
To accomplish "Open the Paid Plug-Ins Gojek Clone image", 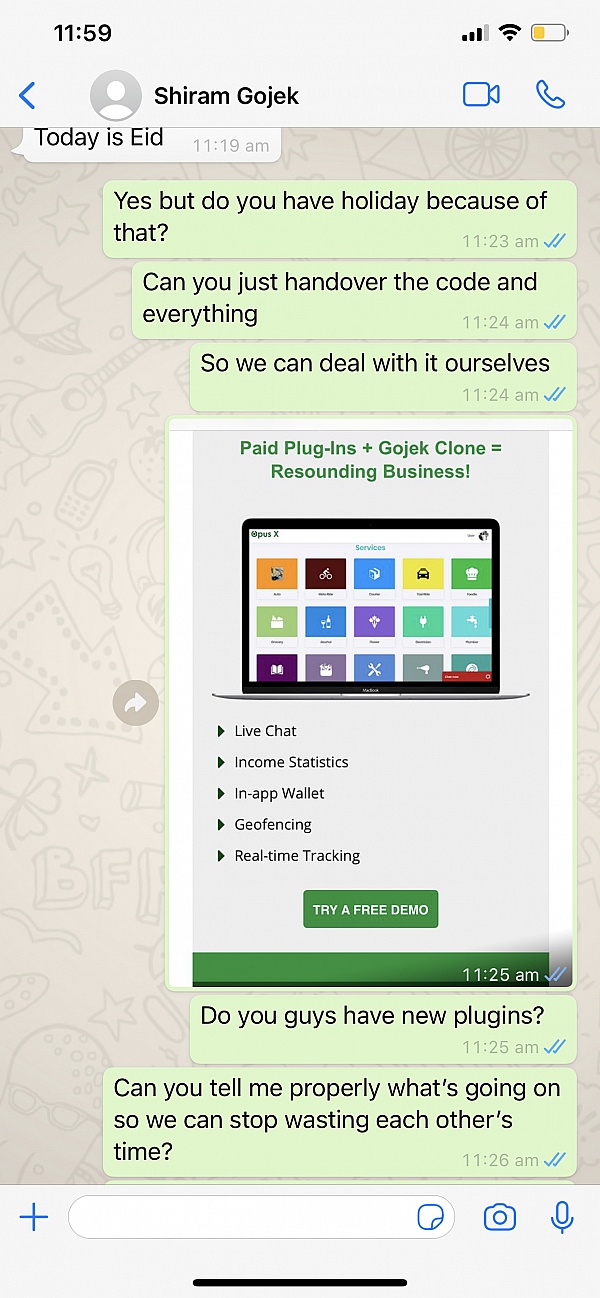I will [x=370, y=704].
